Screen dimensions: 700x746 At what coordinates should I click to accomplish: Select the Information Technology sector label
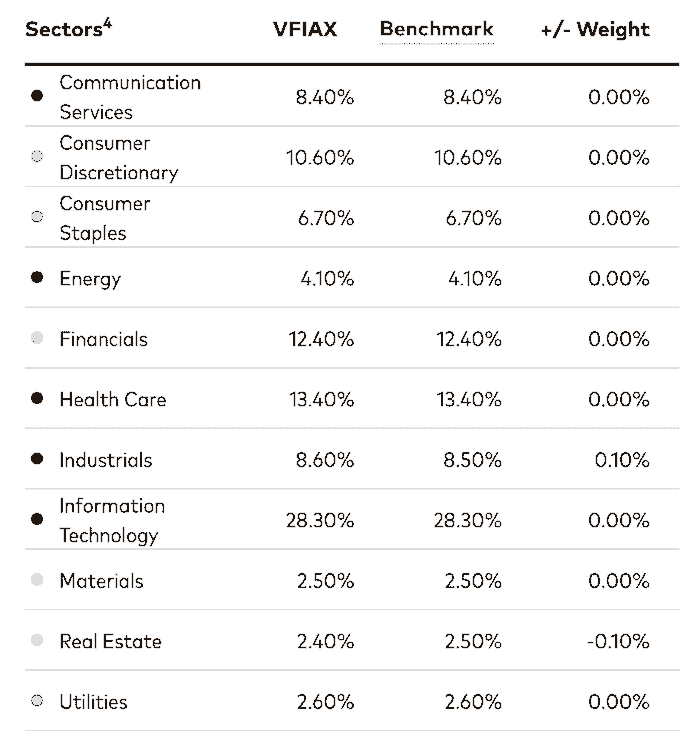112,520
